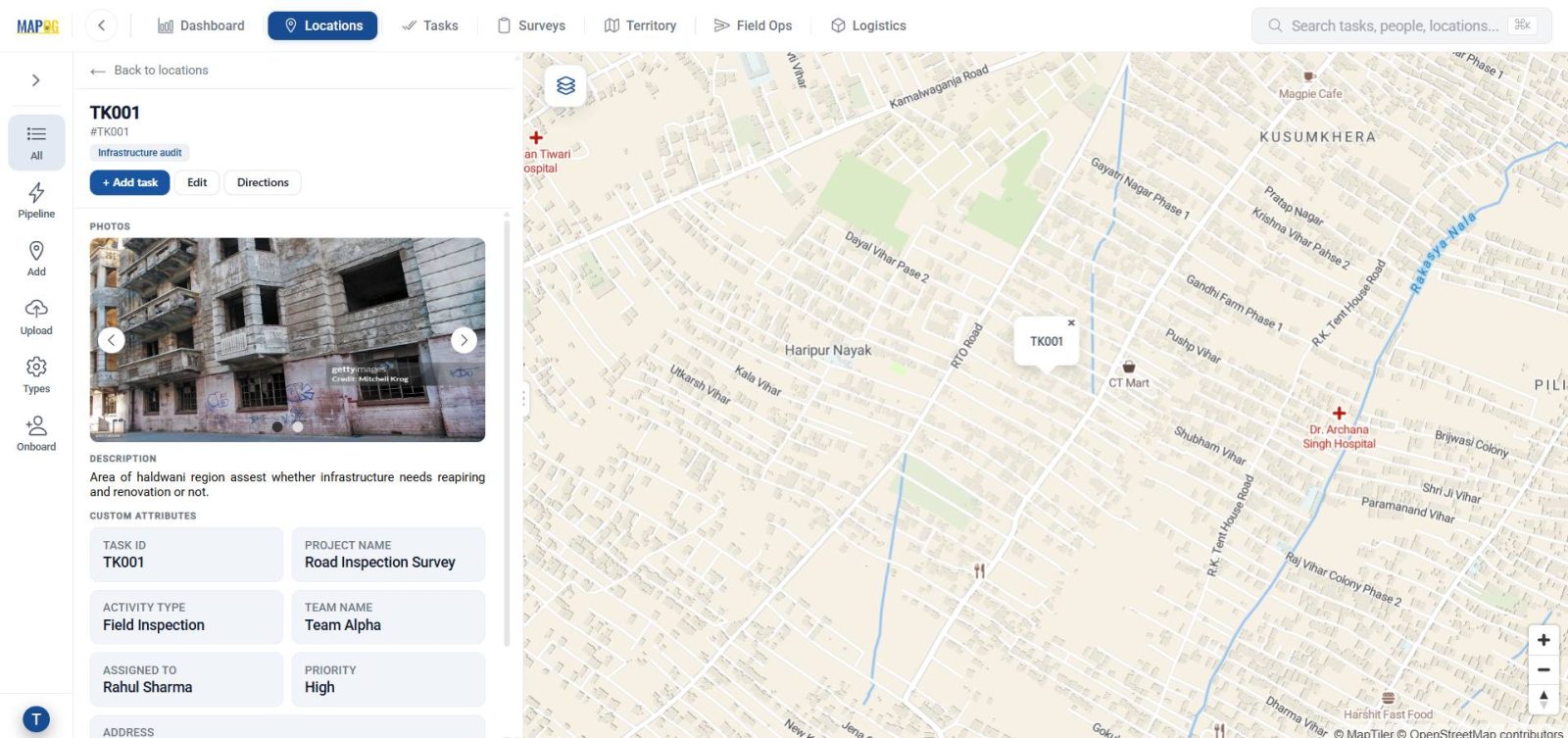Click the Magpie Cafe map marker
This screenshot has width=1568, height=738.
point(1308,76)
